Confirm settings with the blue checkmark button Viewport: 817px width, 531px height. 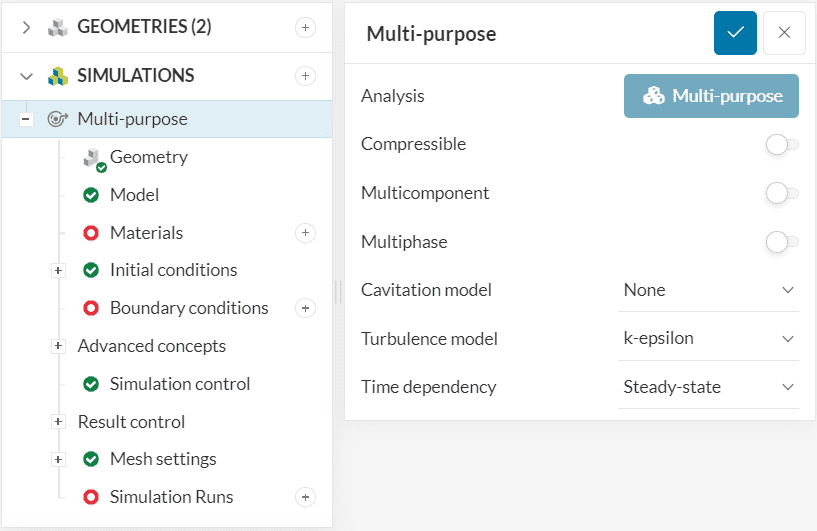click(735, 33)
